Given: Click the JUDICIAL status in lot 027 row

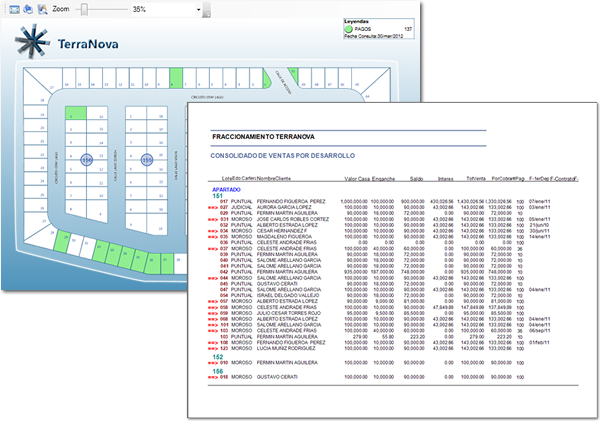Looking at the screenshot, I should coord(241,207).
